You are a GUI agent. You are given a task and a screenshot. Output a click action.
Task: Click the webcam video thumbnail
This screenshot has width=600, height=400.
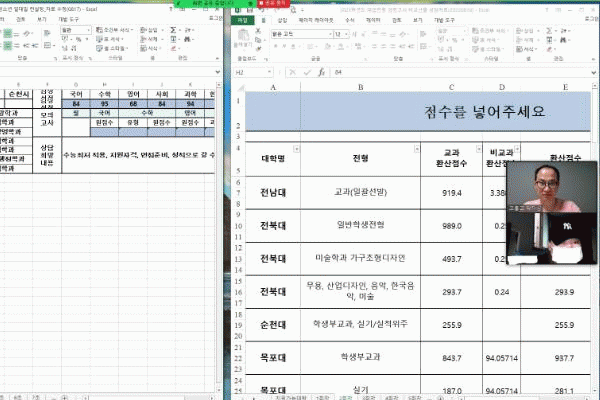pos(552,211)
